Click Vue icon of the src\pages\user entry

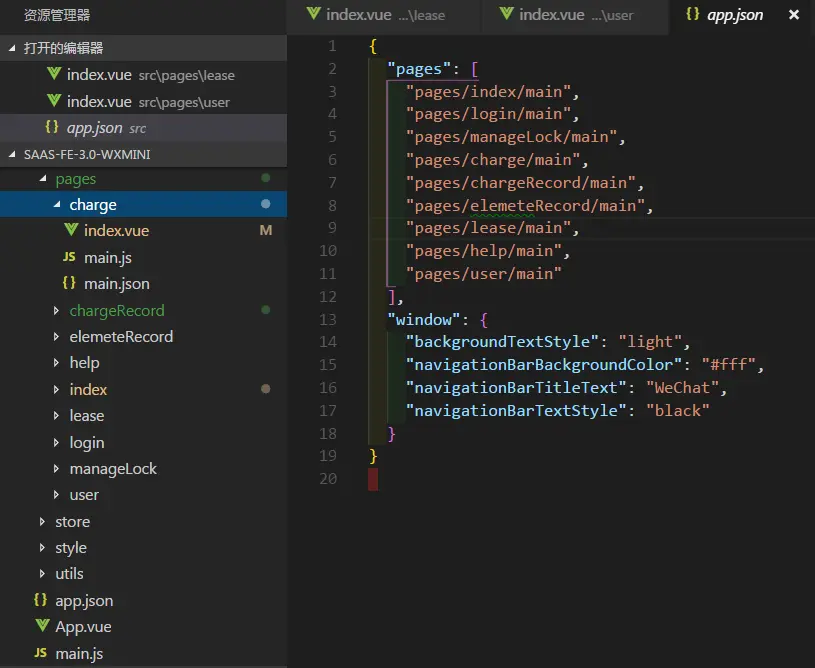pos(54,100)
